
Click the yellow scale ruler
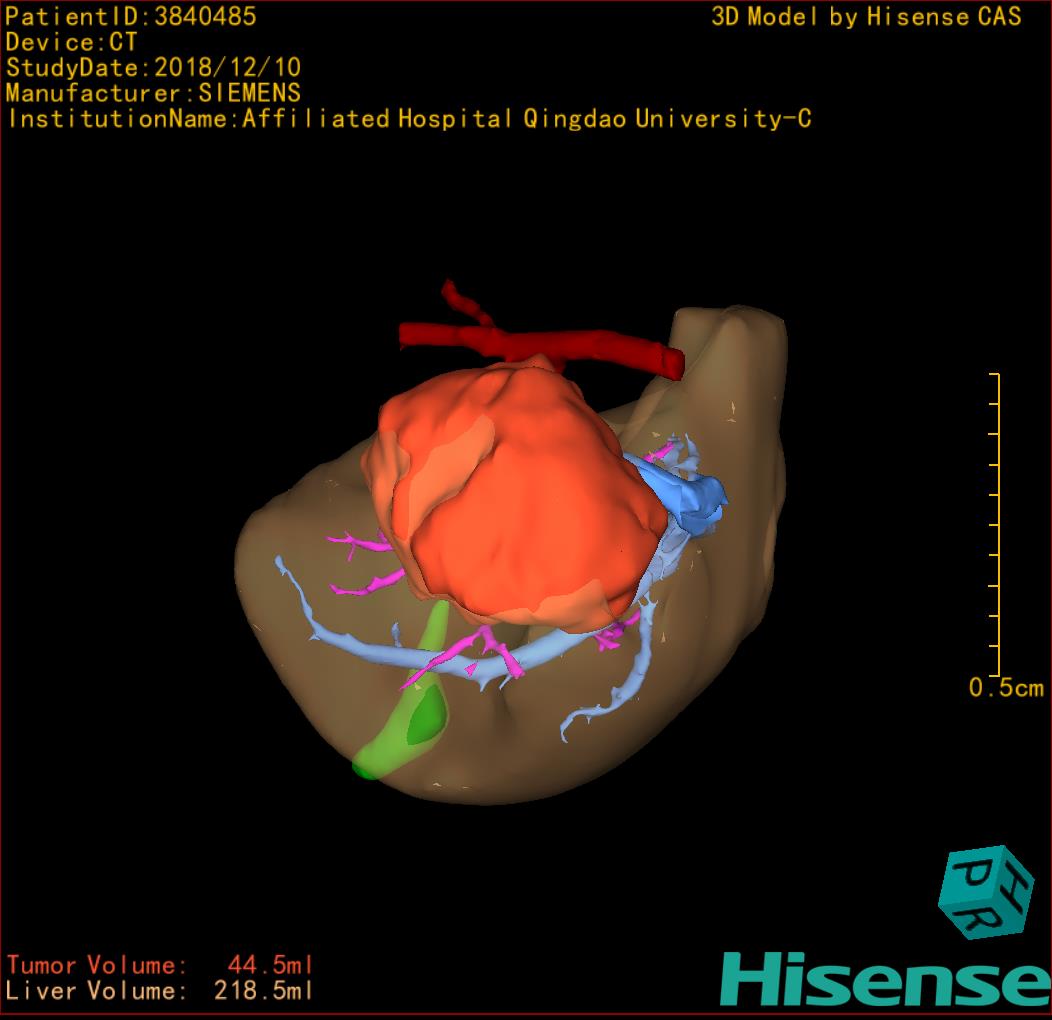[x=995, y=524]
